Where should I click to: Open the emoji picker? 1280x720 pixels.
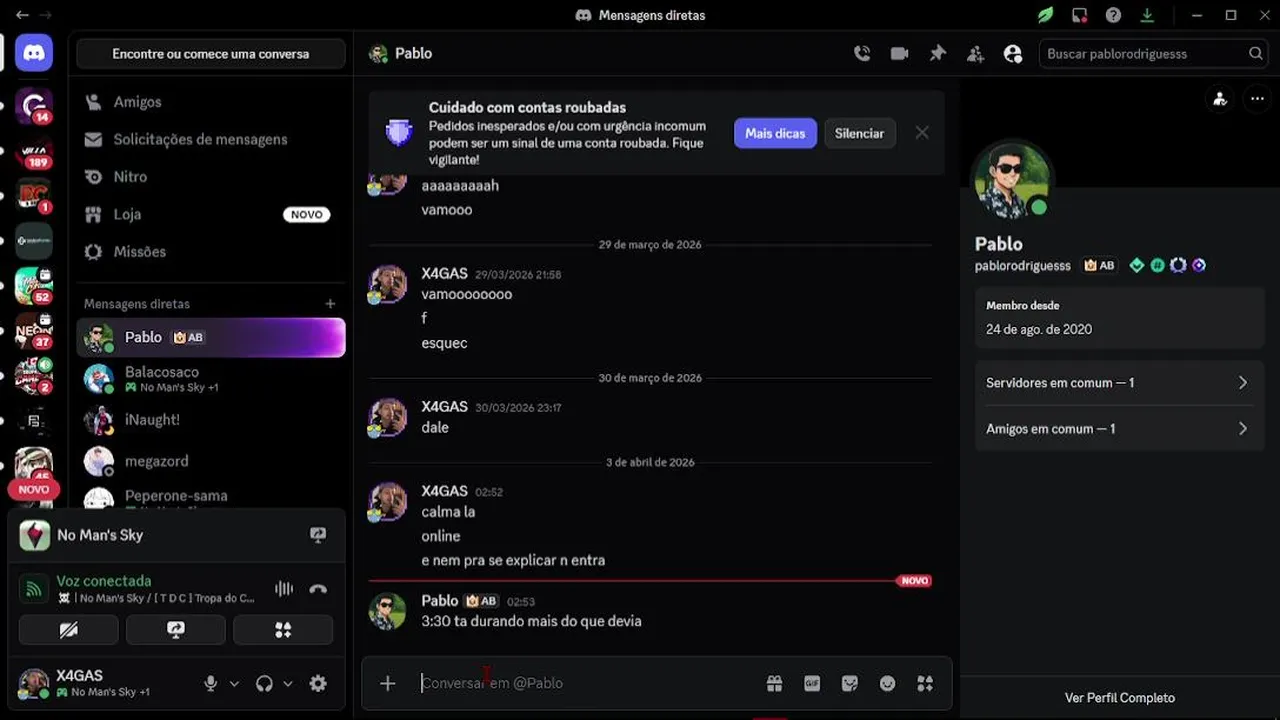click(x=887, y=683)
